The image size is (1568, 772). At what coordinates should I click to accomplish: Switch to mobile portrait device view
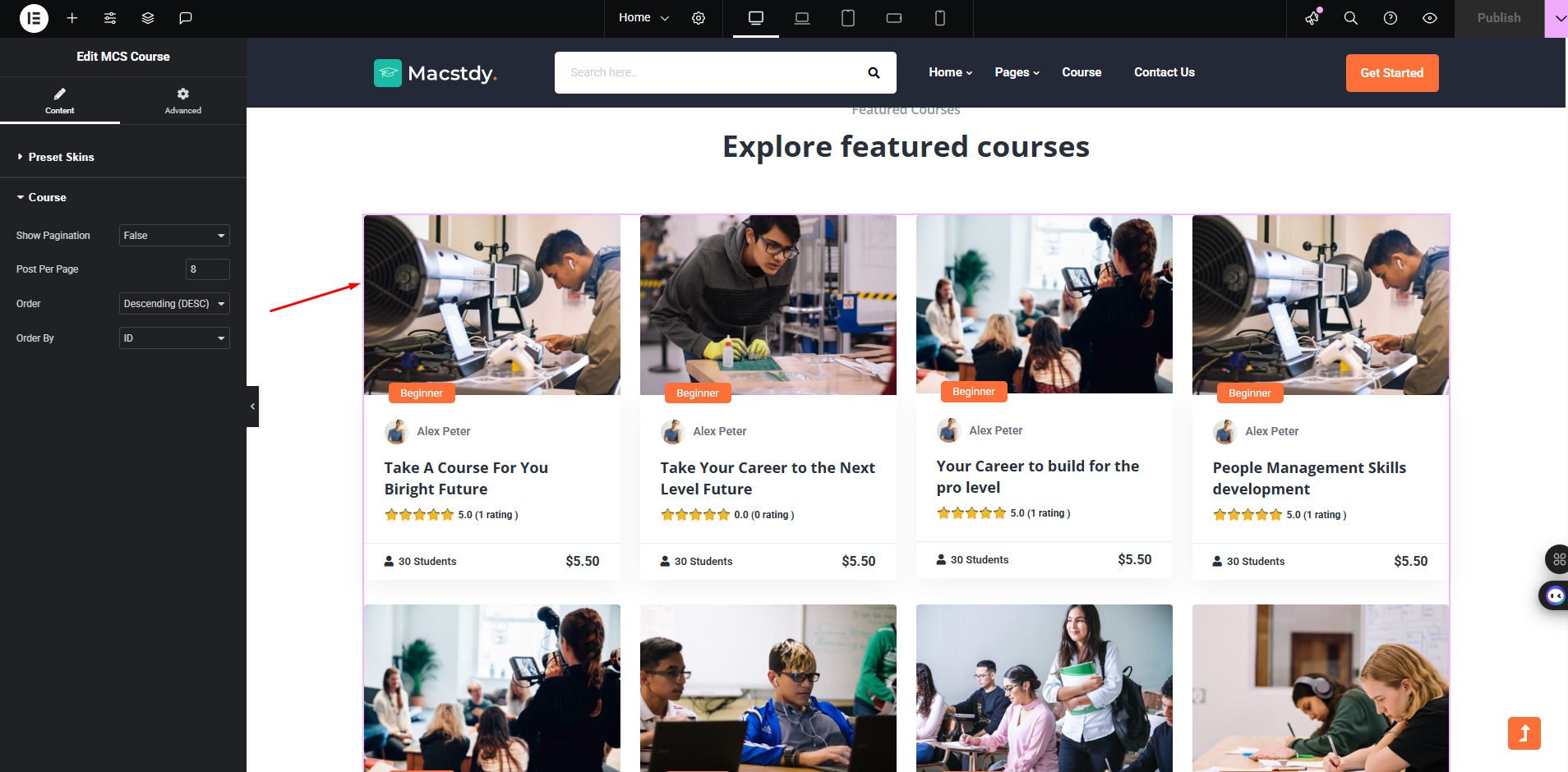tap(940, 18)
